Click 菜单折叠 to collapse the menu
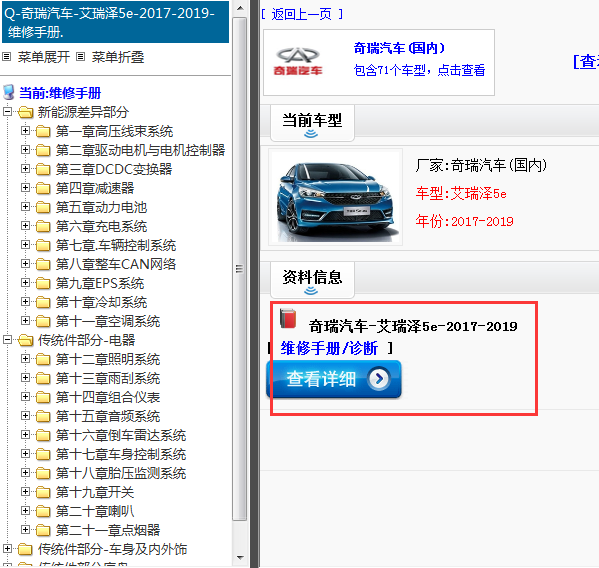Viewport: 599px width, 568px height. (118, 57)
